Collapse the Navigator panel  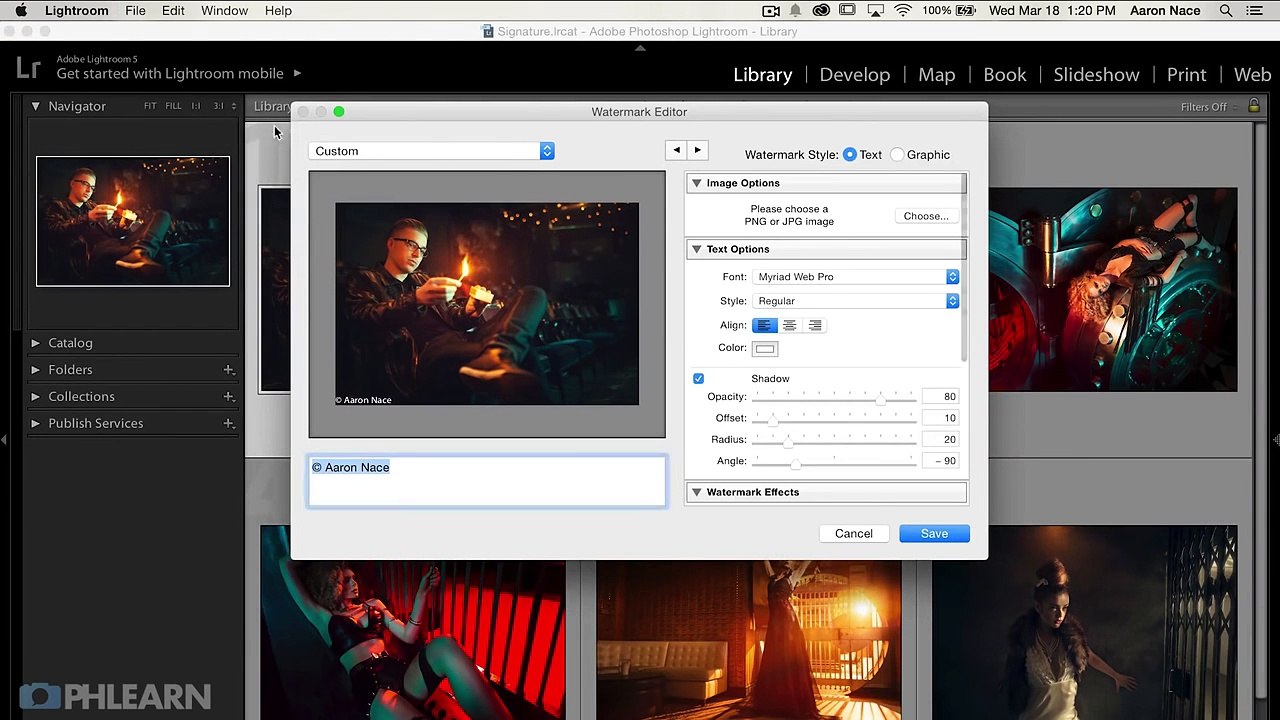point(35,106)
